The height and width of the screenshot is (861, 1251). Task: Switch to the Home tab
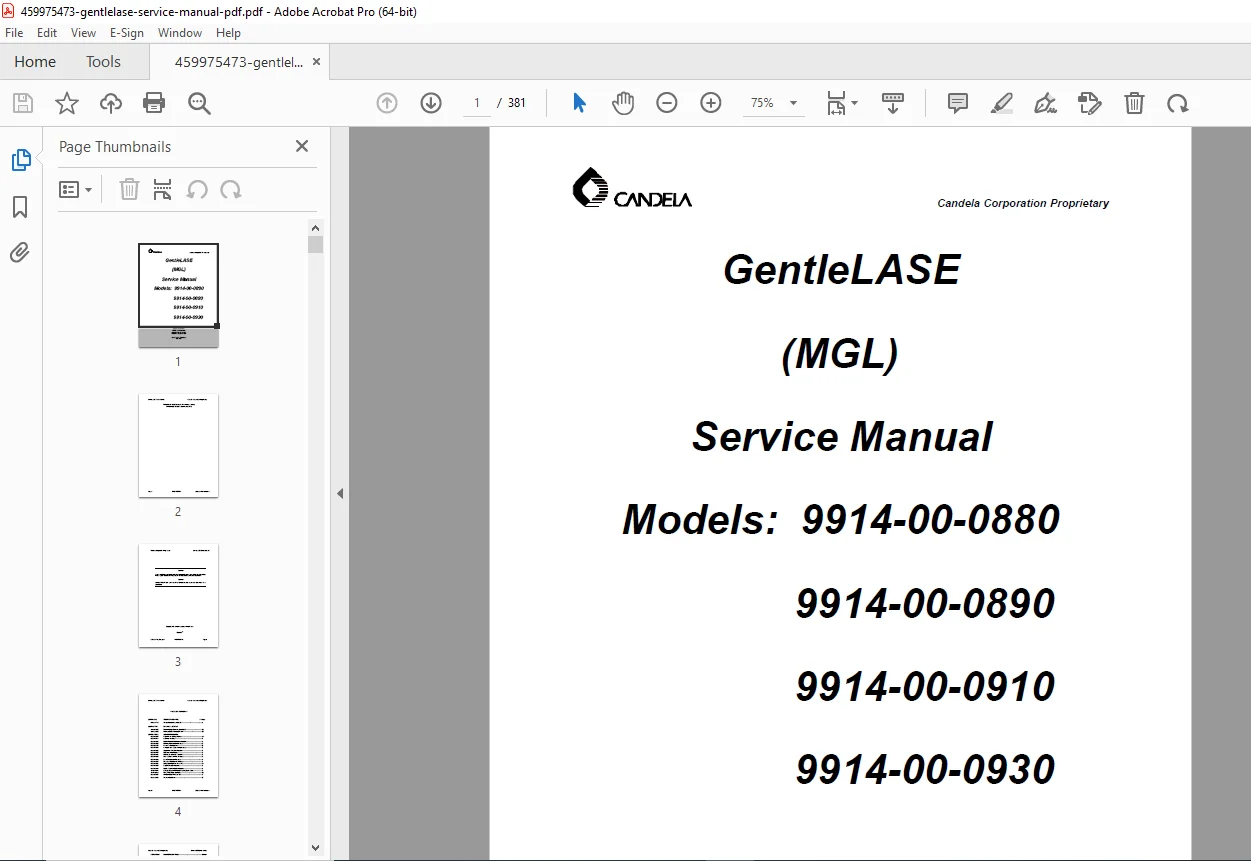pos(35,62)
